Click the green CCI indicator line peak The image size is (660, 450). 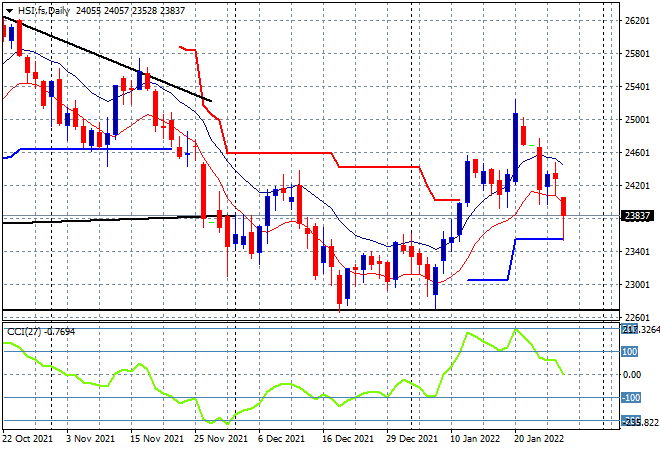515,330
